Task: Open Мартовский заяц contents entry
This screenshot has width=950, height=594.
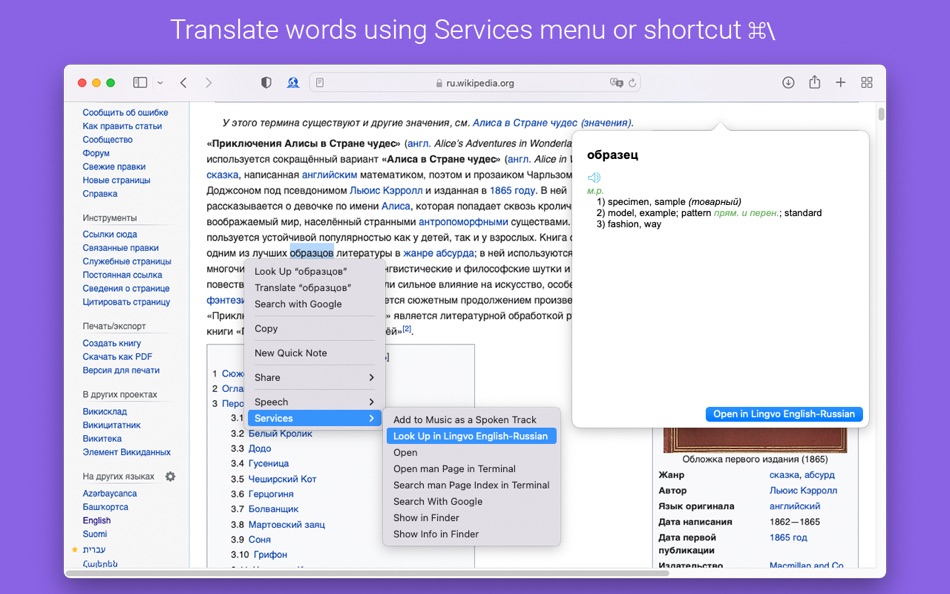Action: click(287, 524)
